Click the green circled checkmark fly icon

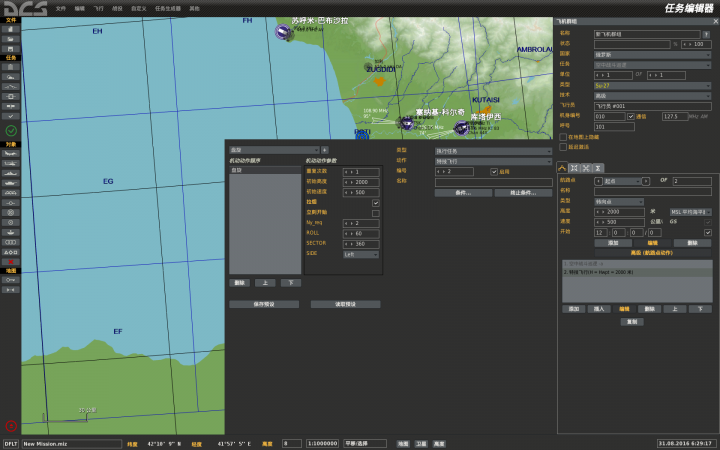pyautogui.click(x=11, y=131)
